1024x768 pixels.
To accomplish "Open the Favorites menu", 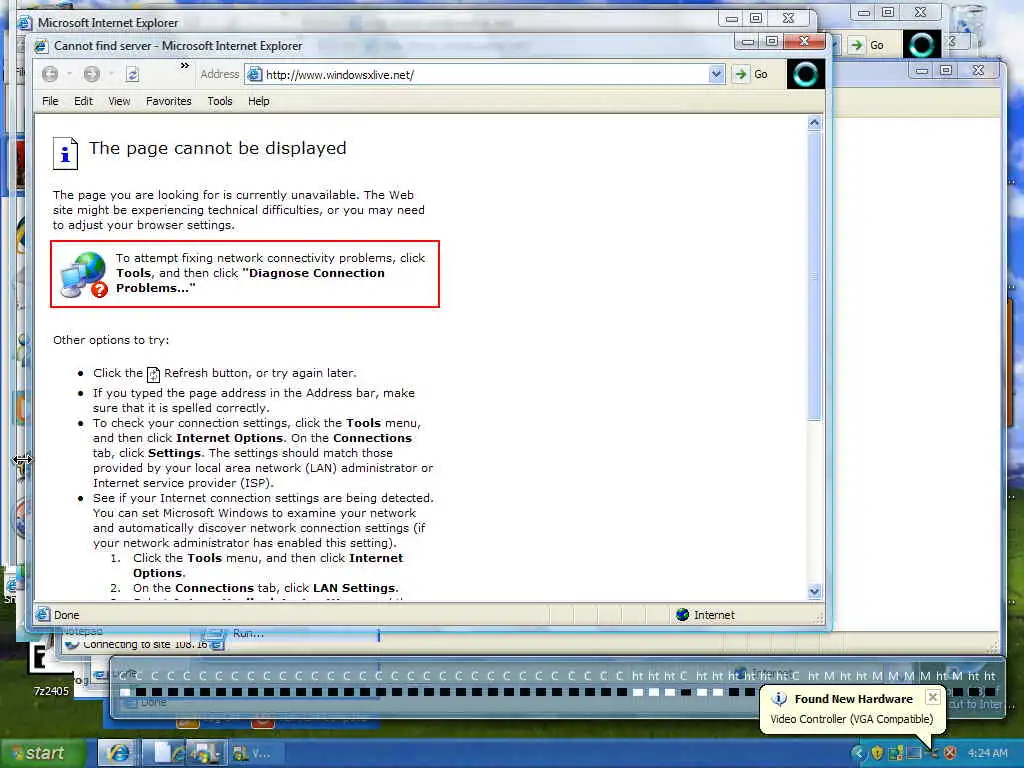I will 168,101.
